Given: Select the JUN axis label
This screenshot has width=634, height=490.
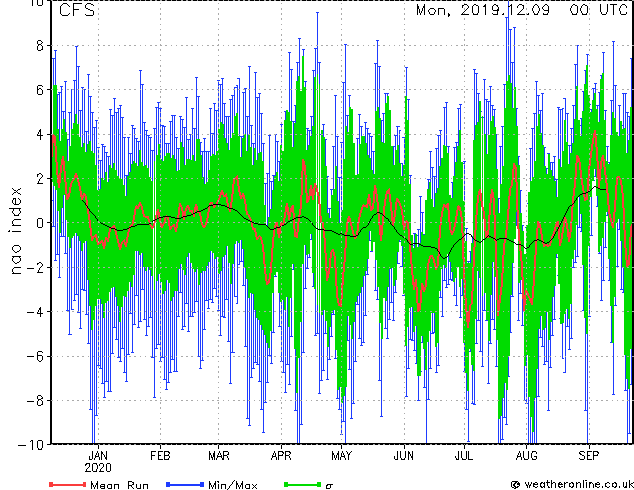Looking at the screenshot, I should pos(404,456).
